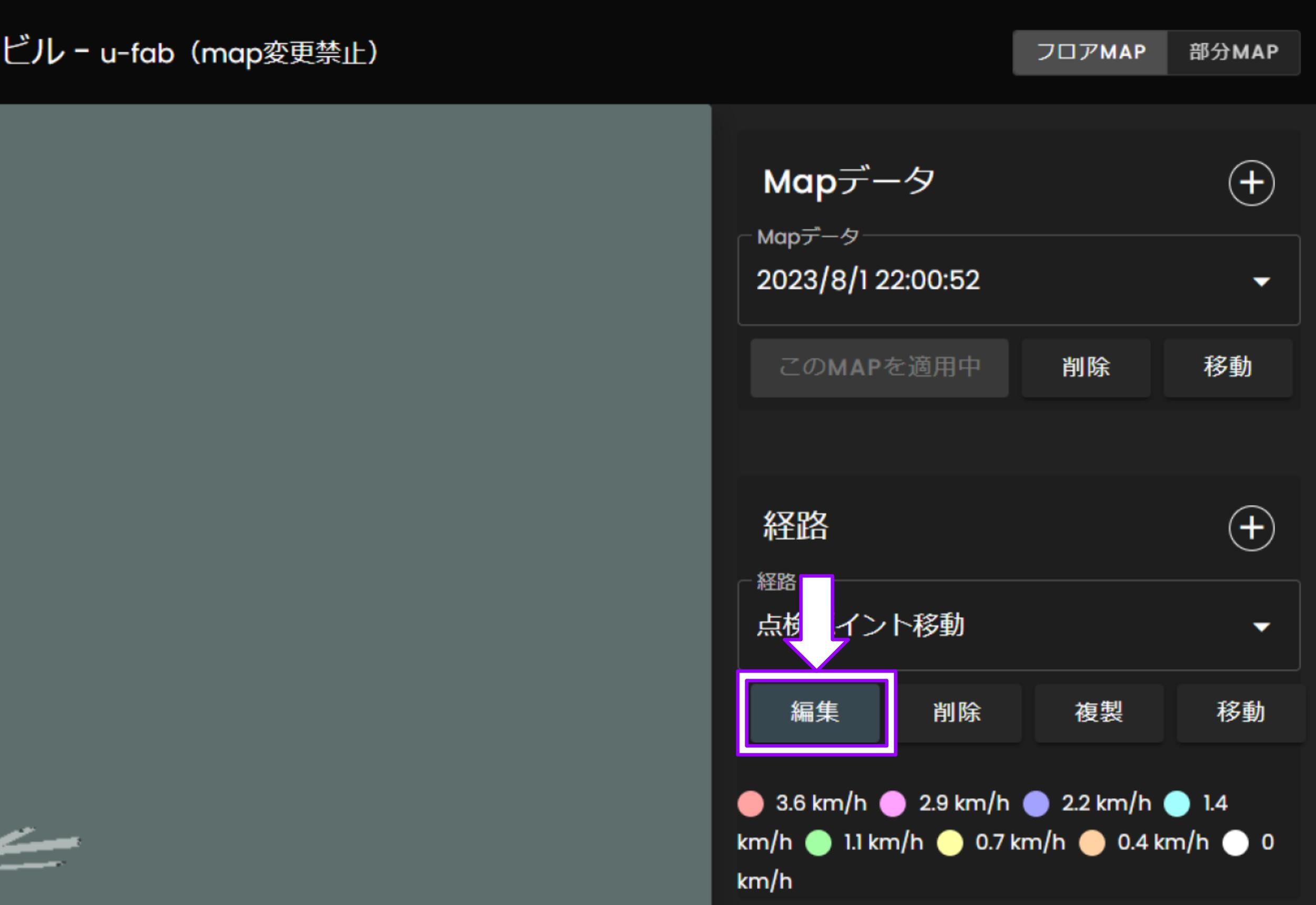This screenshot has width=1316, height=905.
Task: Select the pink 3.6 km/h speed swatch
Action: point(750,803)
